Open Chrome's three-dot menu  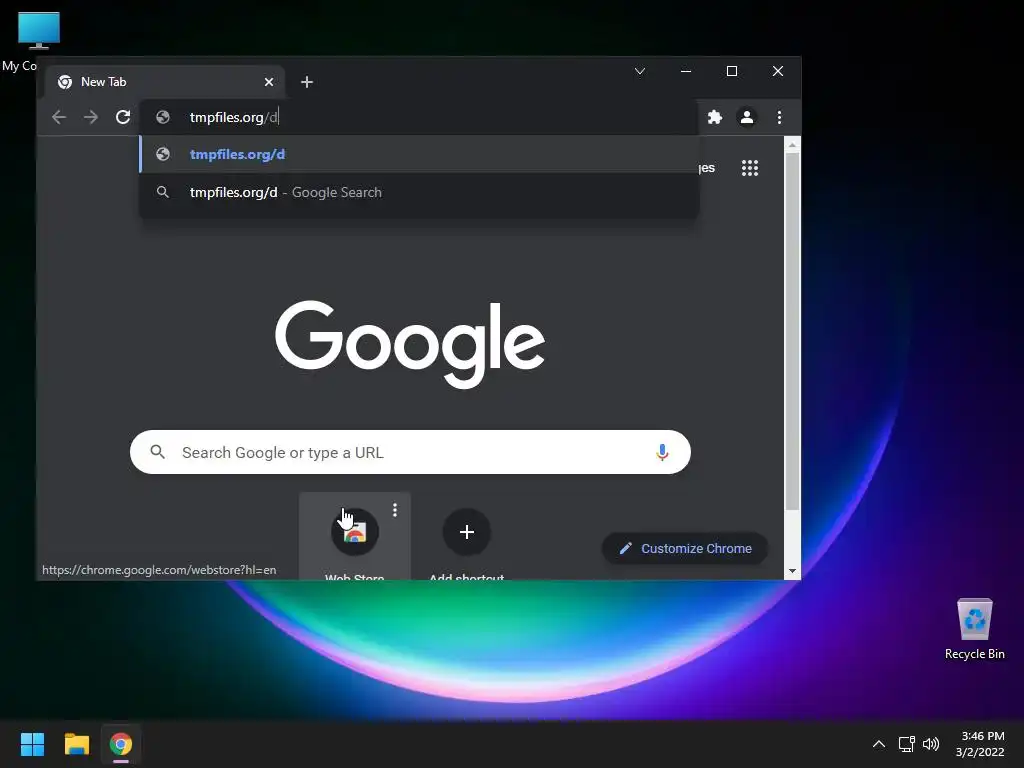(x=779, y=117)
